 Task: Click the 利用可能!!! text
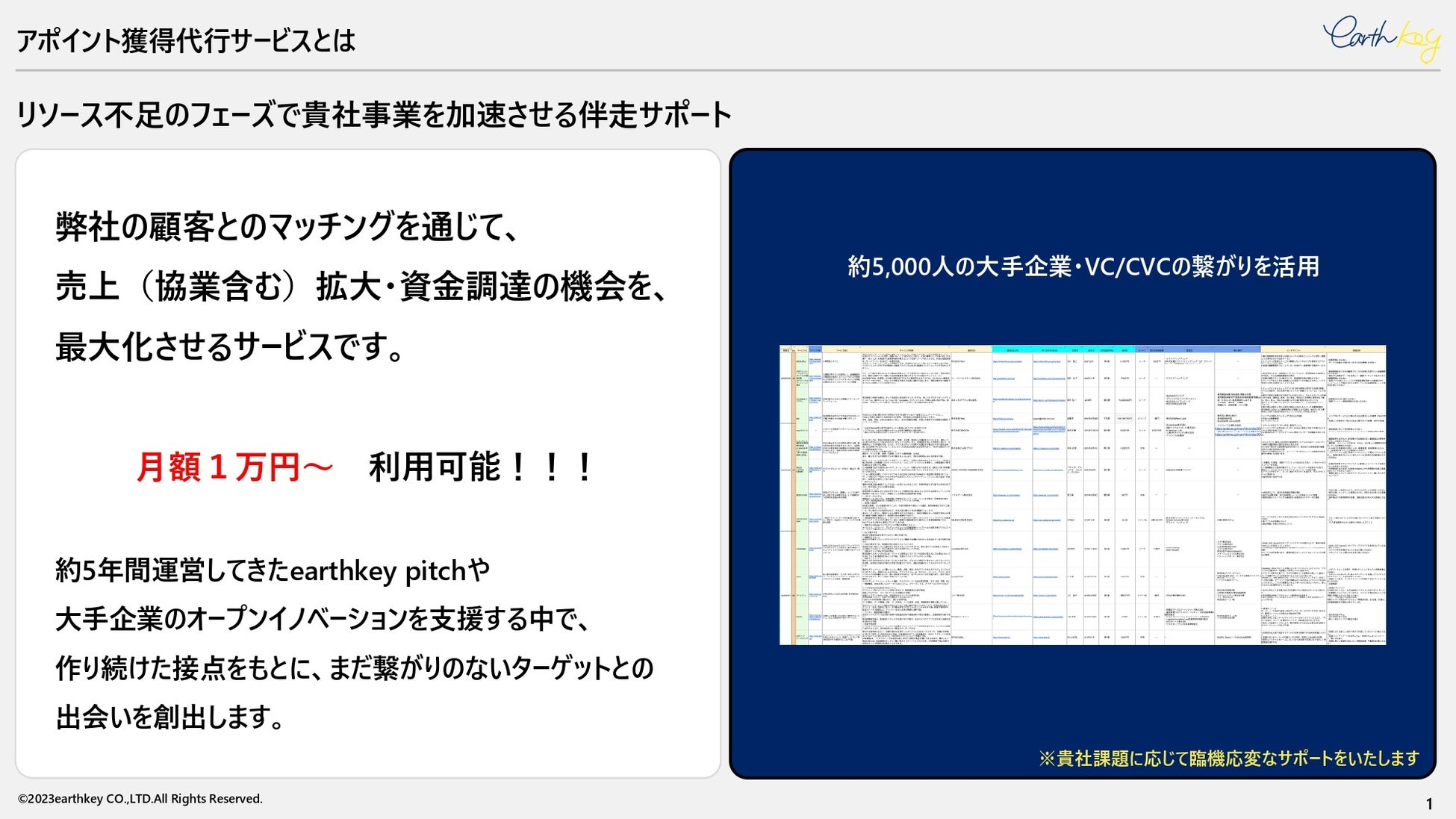(481, 468)
